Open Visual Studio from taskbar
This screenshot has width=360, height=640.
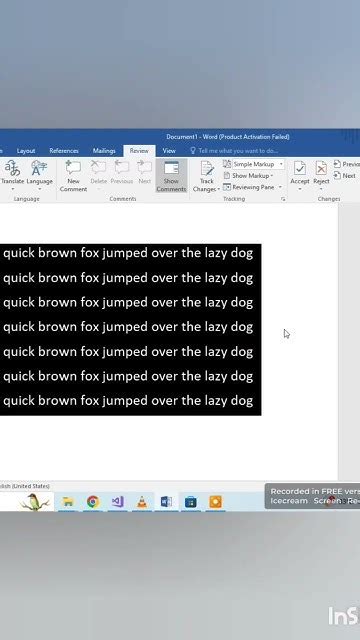pos(117,502)
